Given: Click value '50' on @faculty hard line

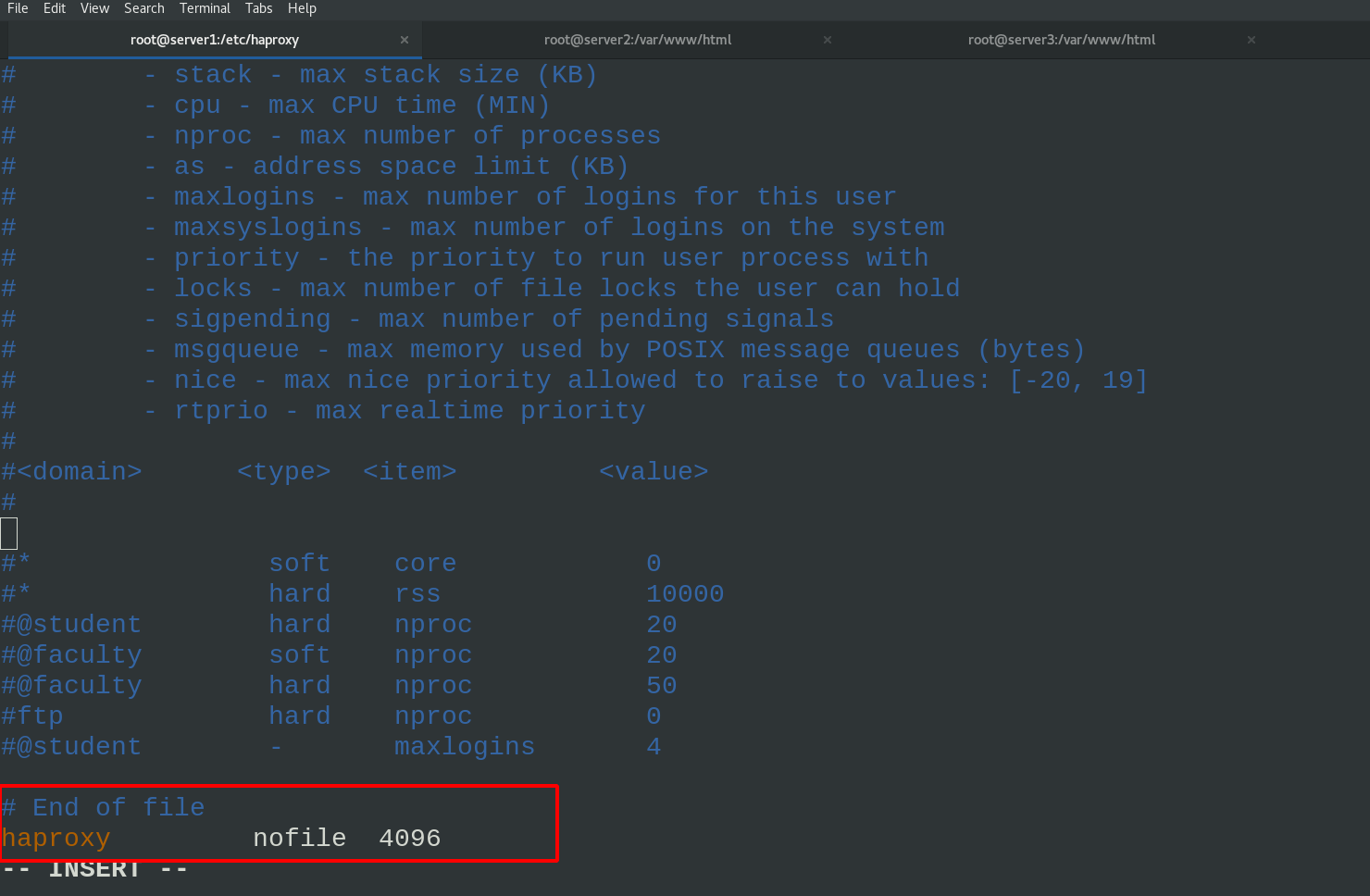Looking at the screenshot, I should click(661, 685).
